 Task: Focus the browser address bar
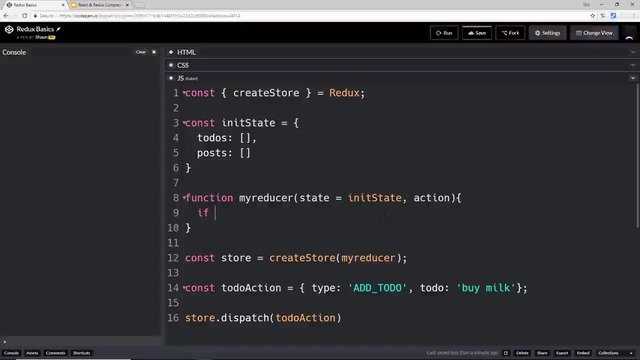click(310, 16)
